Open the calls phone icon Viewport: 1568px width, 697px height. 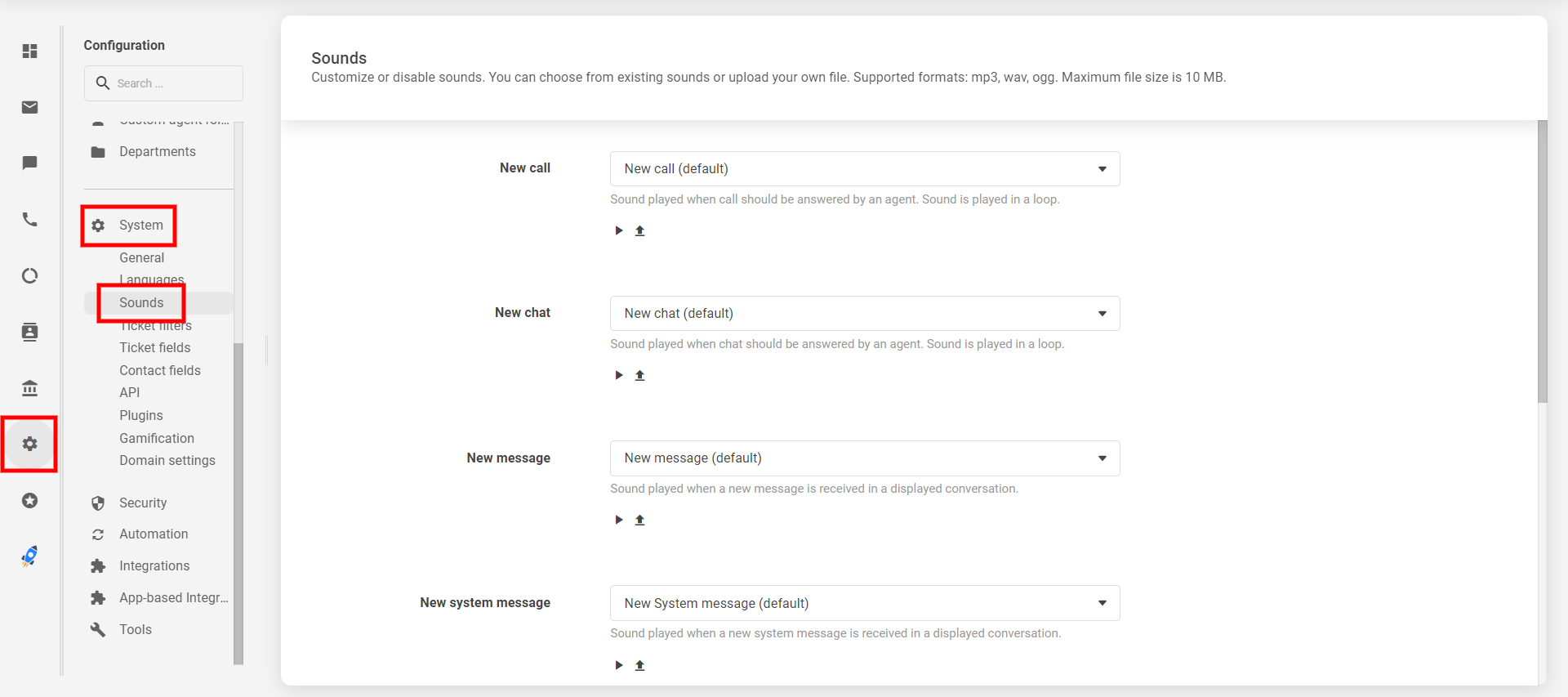point(30,220)
